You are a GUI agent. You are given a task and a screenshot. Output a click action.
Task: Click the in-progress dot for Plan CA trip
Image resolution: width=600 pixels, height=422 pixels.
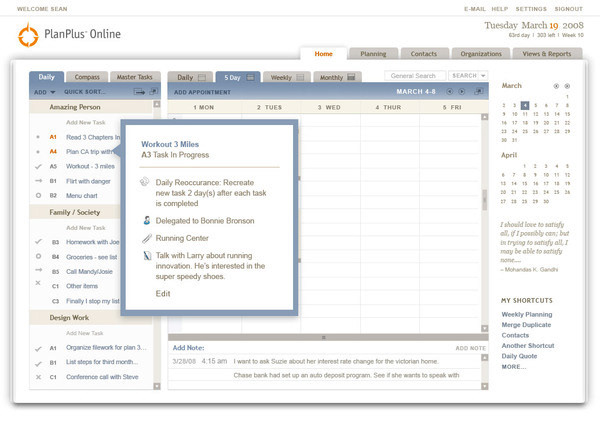pos(38,152)
